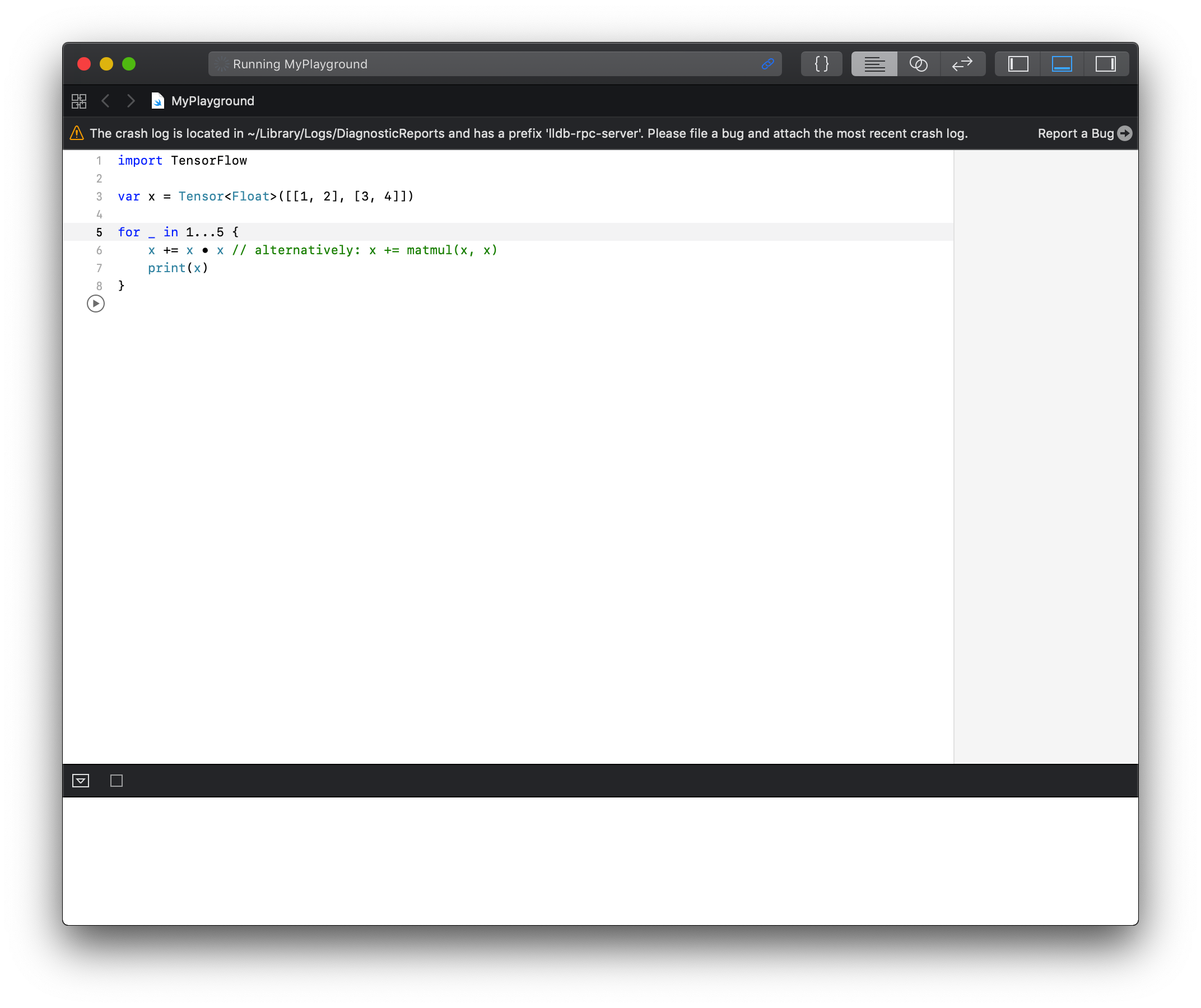Image resolution: width=1201 pixels, height=1008 pixels.
Task: Show the Navigator panel
Action: coord(1018,63)
